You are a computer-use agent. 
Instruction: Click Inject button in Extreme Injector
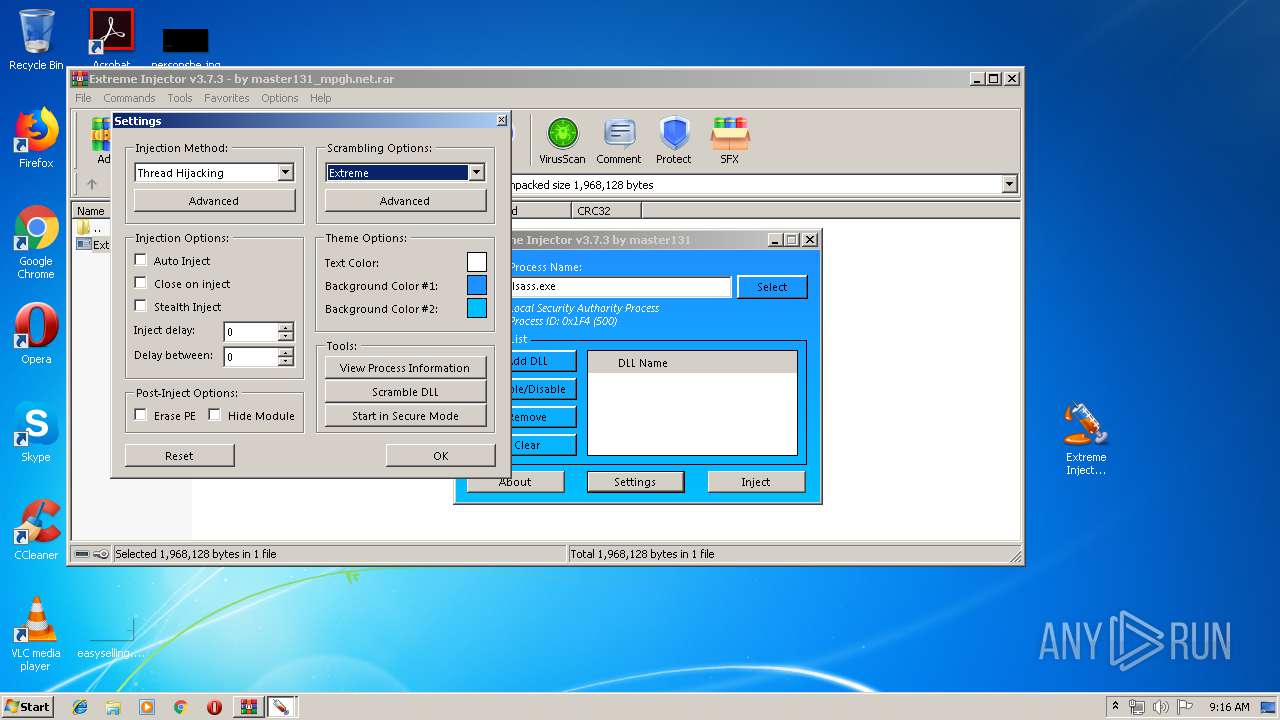(x=756, y=481)
